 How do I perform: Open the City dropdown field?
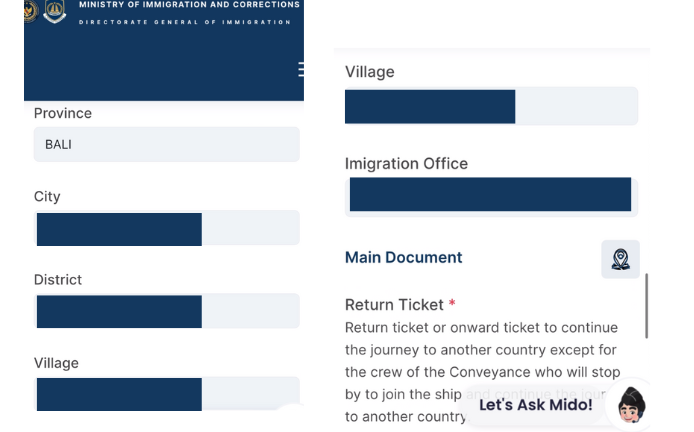pos(166,228)
